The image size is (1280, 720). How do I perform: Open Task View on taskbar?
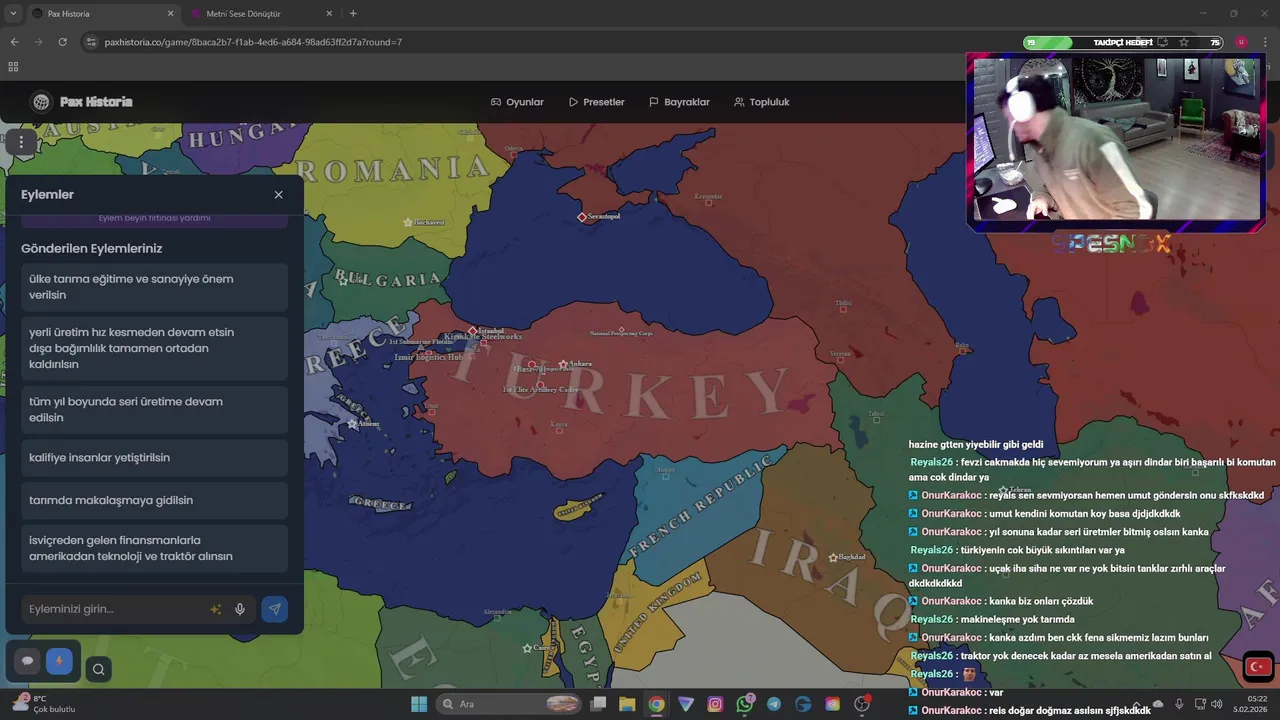point(598,704)
